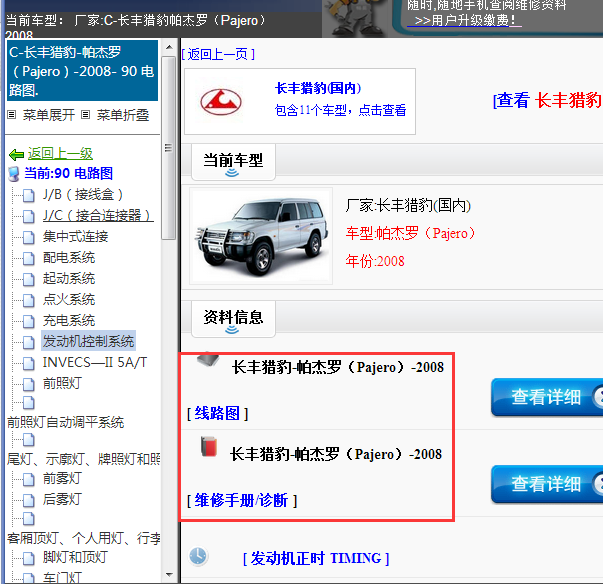Image resolution: width=603 pixels, height=584 pixels.
Task: Click the clock icon beside 发动机正时 TIMING
Action: point(198,556)
